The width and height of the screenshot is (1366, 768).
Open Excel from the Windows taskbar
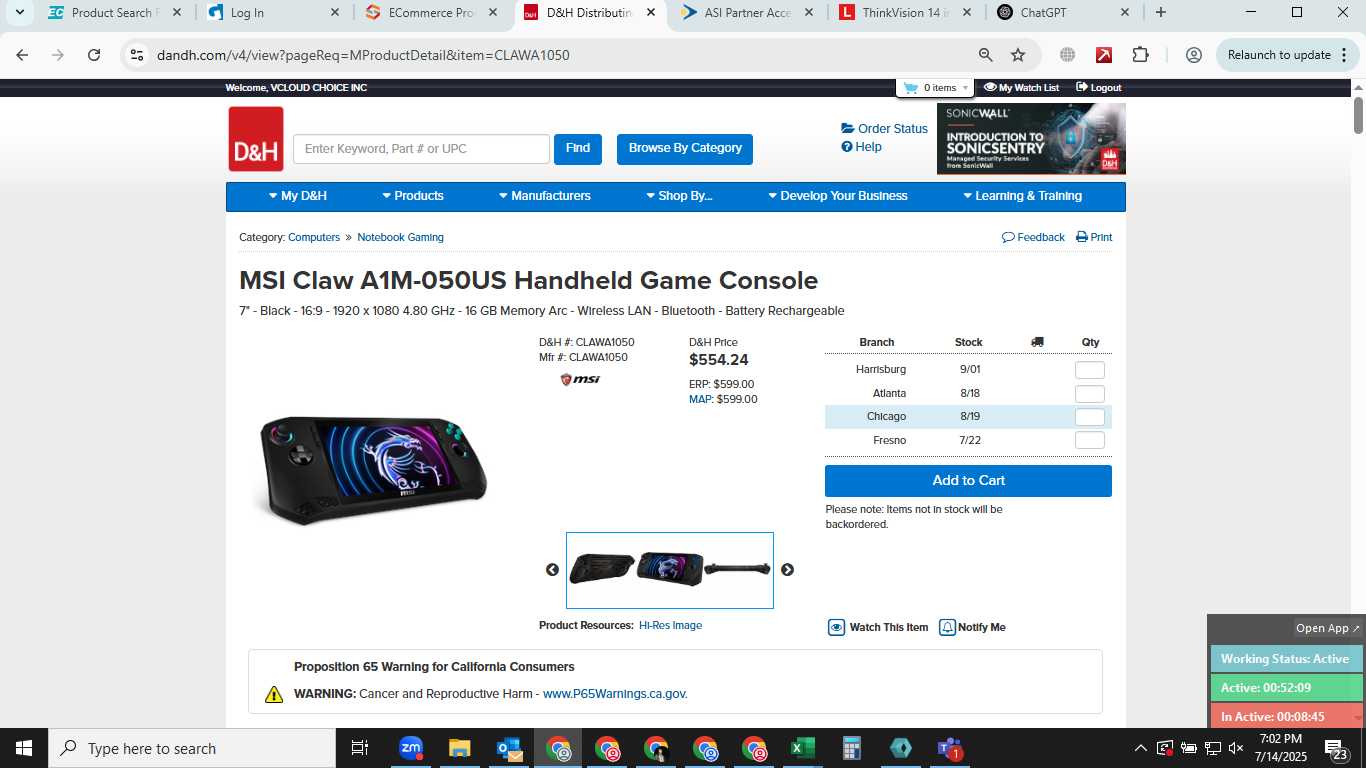(802, 748)
